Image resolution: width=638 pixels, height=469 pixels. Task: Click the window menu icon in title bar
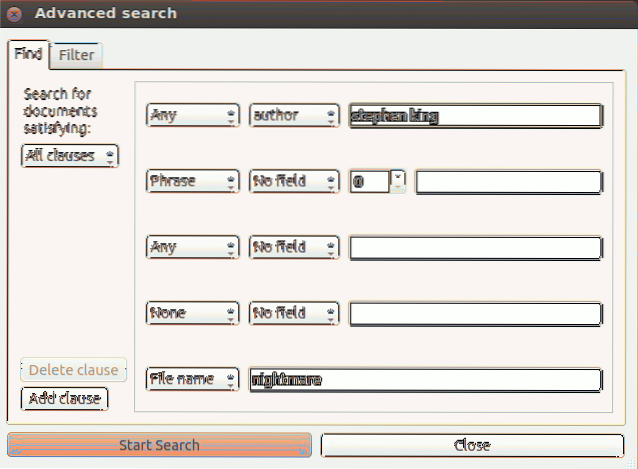(x=14, y=14)
